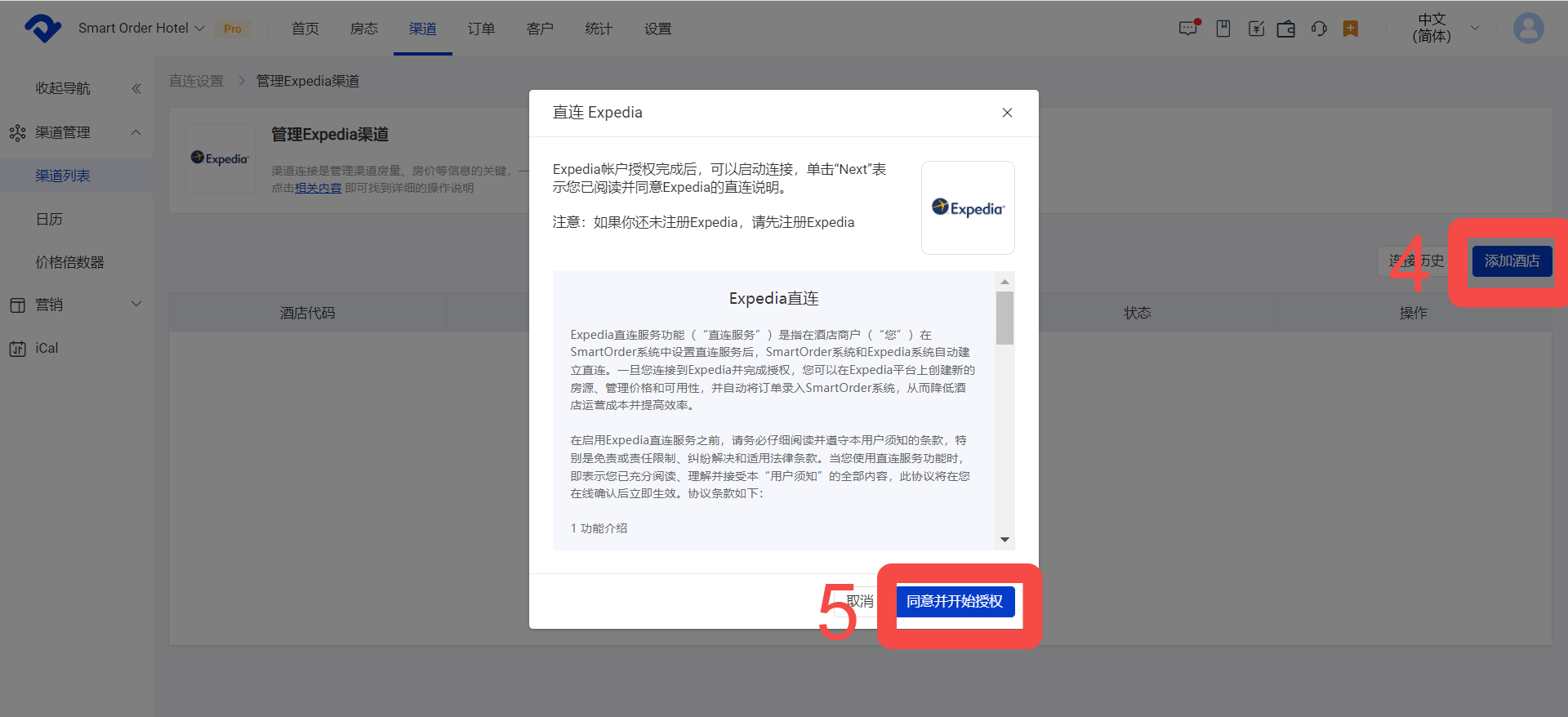Open the 订单 tab
The image size is (1568, 717).
[482, 29]
